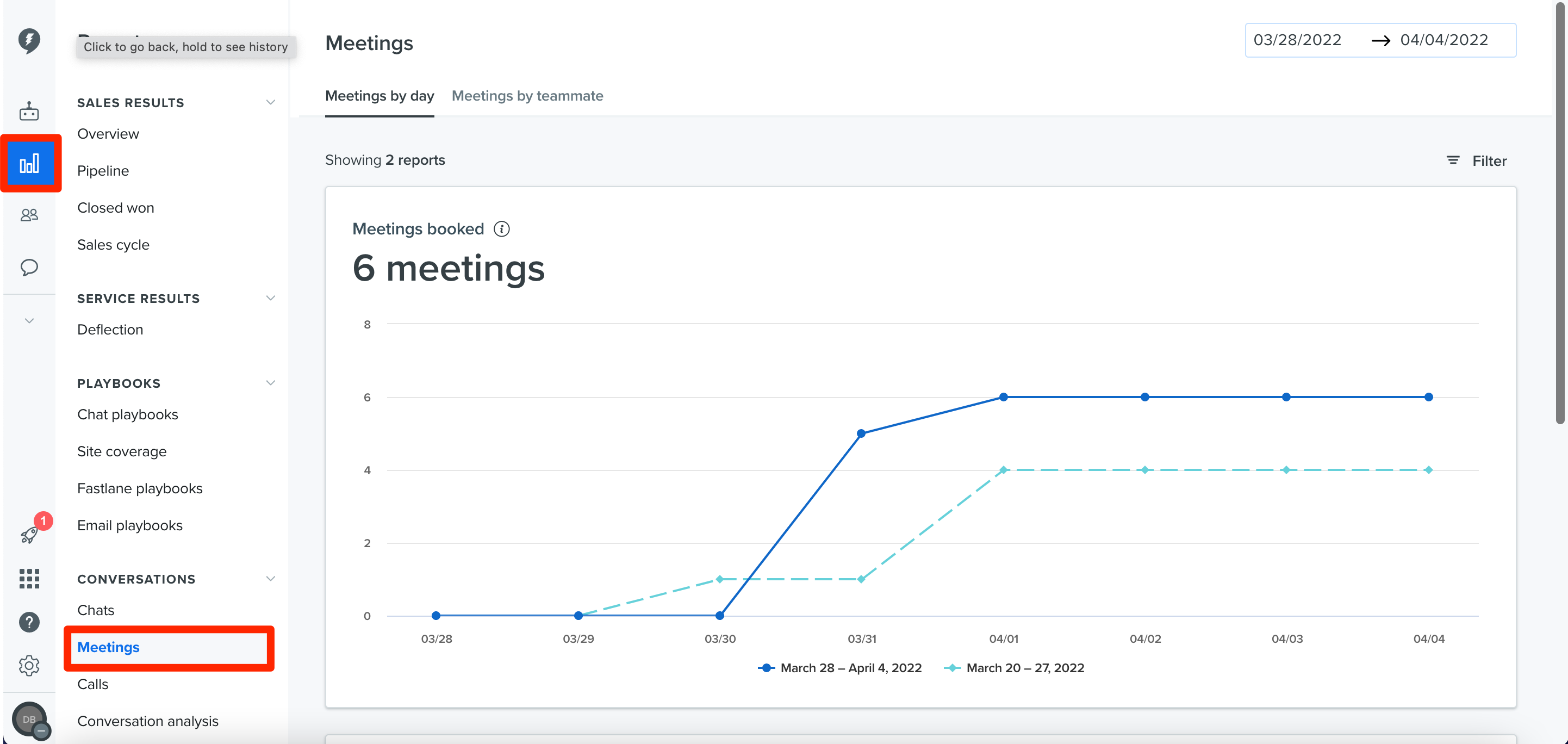Open the Deflection report
This screenshot has height=744, width=1568.
point(110,330)
